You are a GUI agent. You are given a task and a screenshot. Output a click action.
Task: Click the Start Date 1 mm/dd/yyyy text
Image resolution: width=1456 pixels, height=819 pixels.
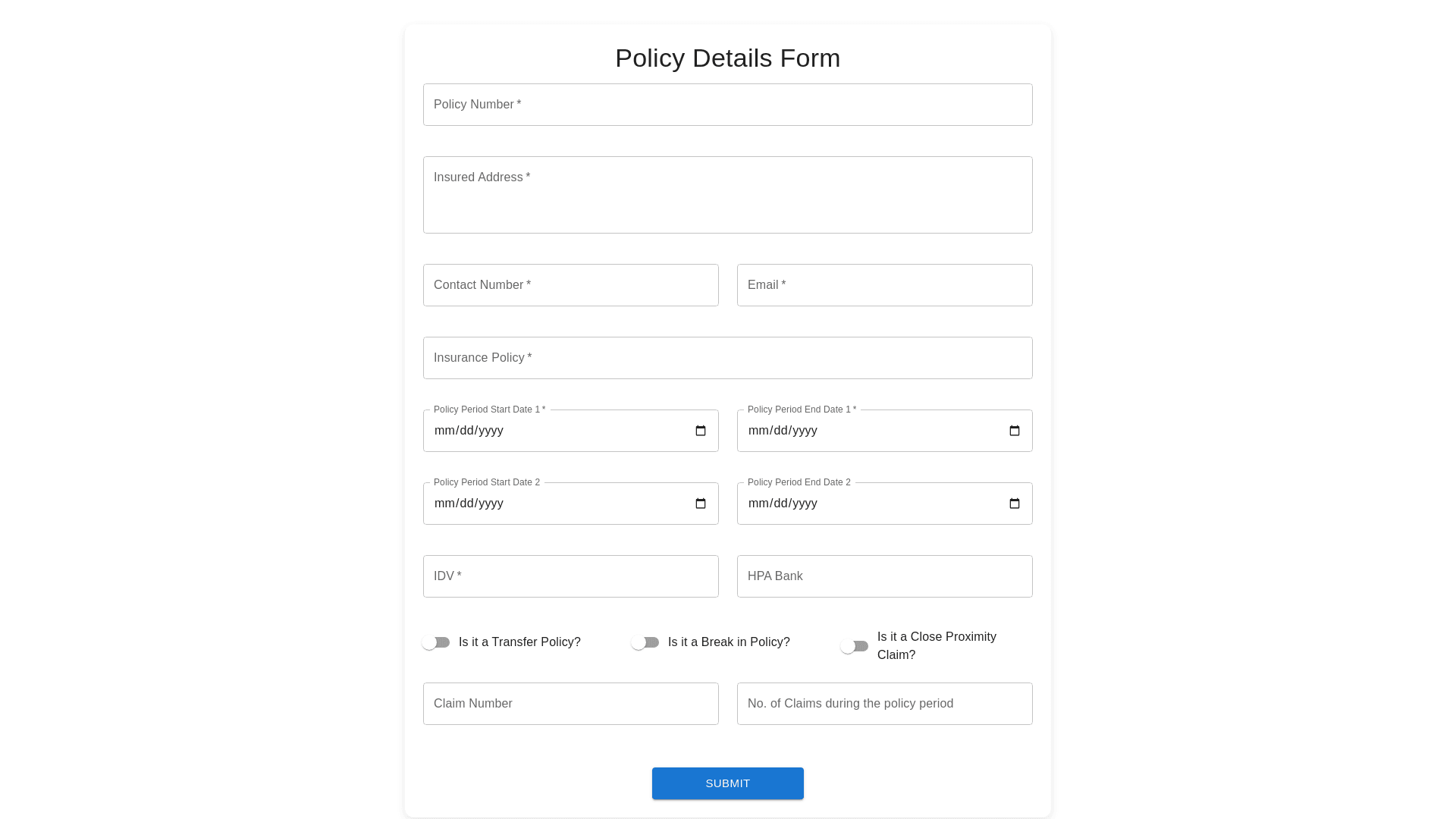tap(469, 431)
